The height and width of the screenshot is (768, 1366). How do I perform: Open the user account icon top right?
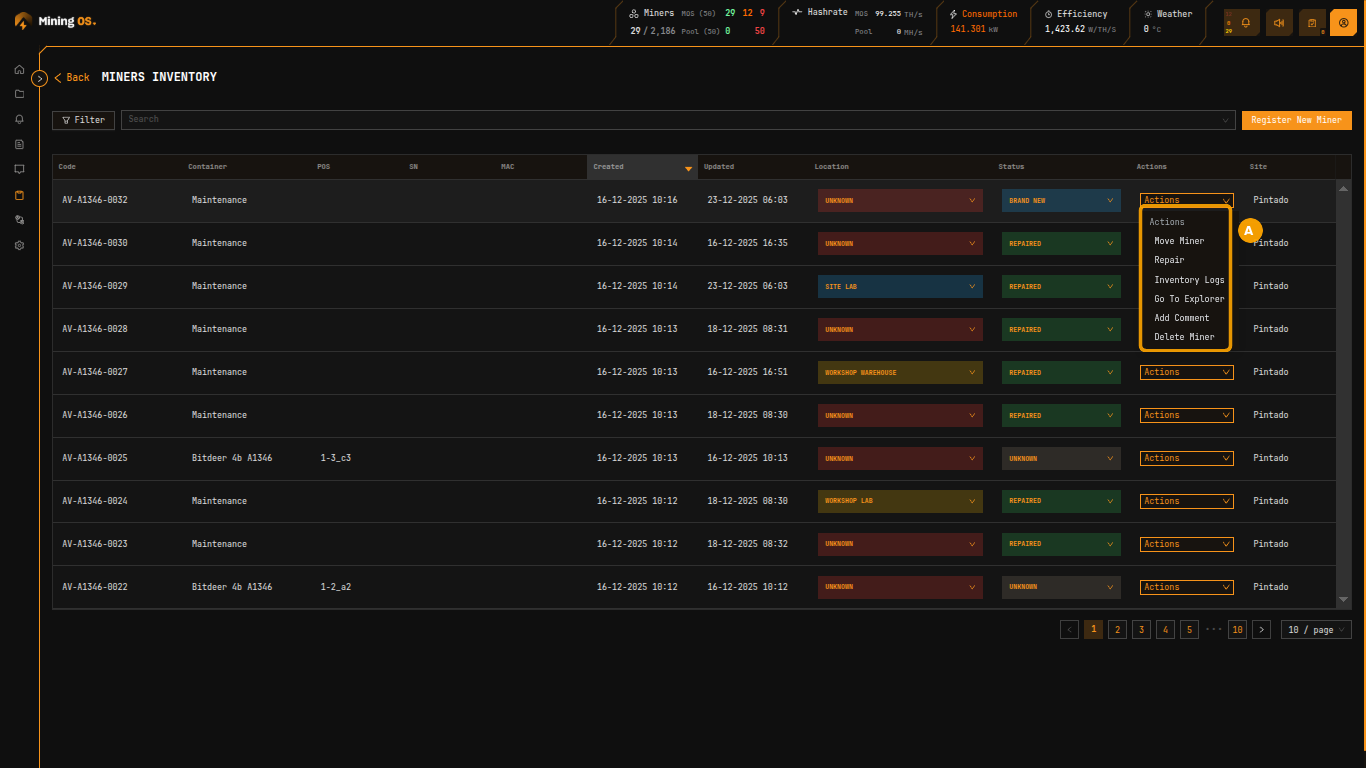click(1343, 22)
